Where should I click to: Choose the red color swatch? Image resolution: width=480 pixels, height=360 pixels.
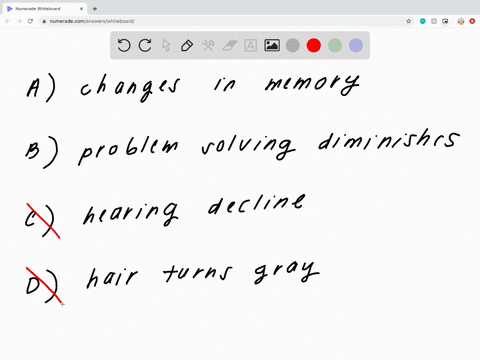[x=314, y=45]
